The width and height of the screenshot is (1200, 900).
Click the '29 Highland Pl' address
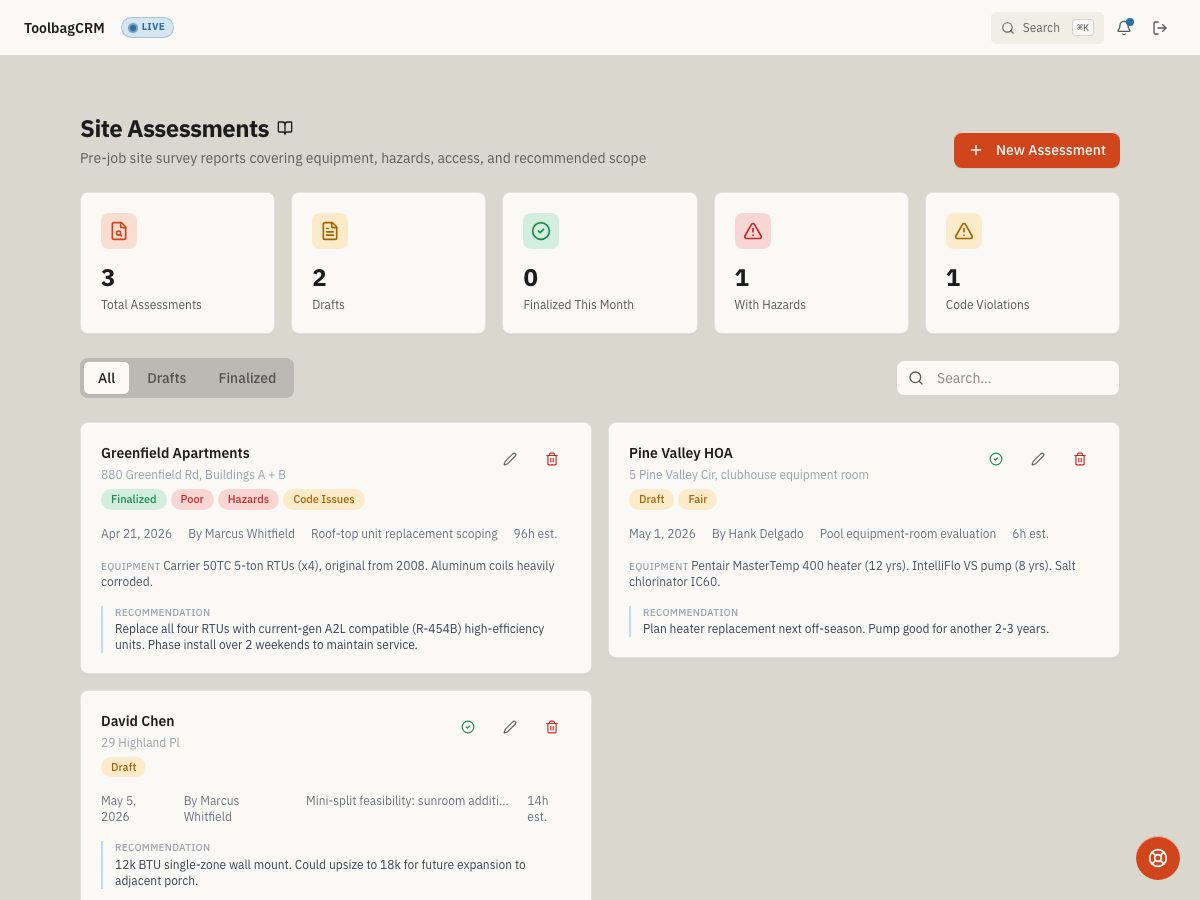tap(140, 743)
